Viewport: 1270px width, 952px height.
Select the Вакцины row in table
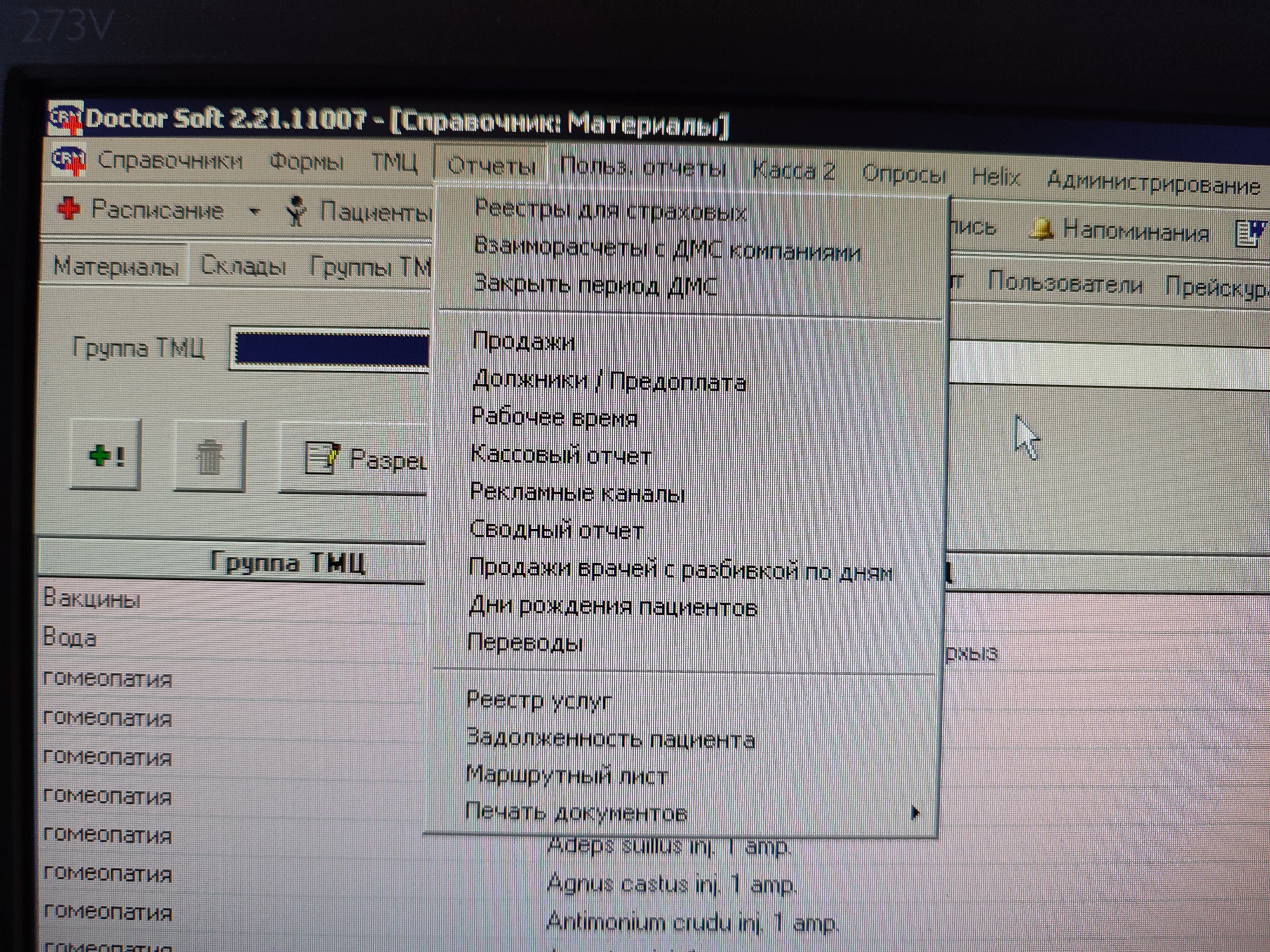point(92,599)
